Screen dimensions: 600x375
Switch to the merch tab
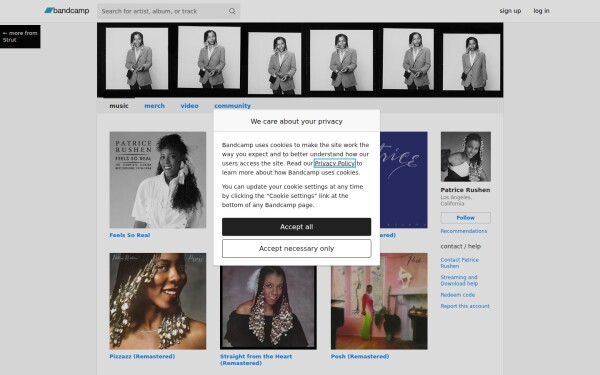pos(154,106)
